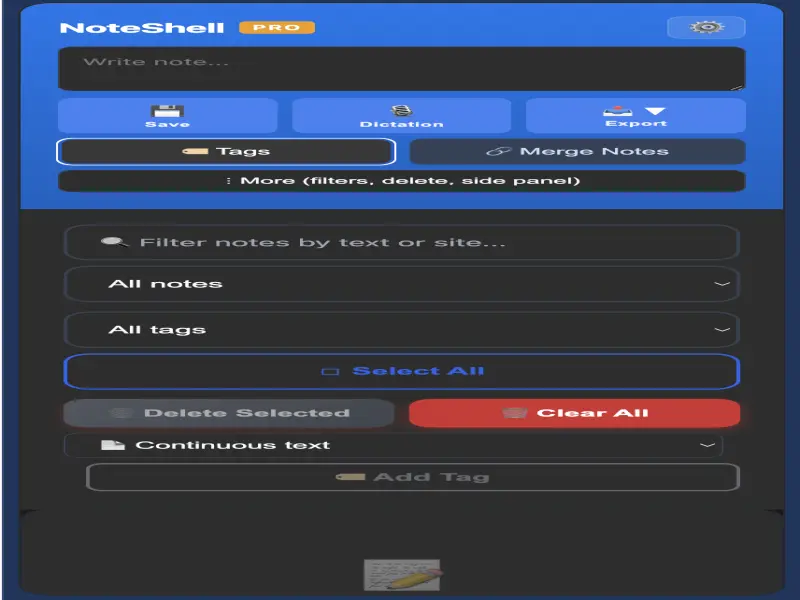Open the Tags panel

coord(226,151)
